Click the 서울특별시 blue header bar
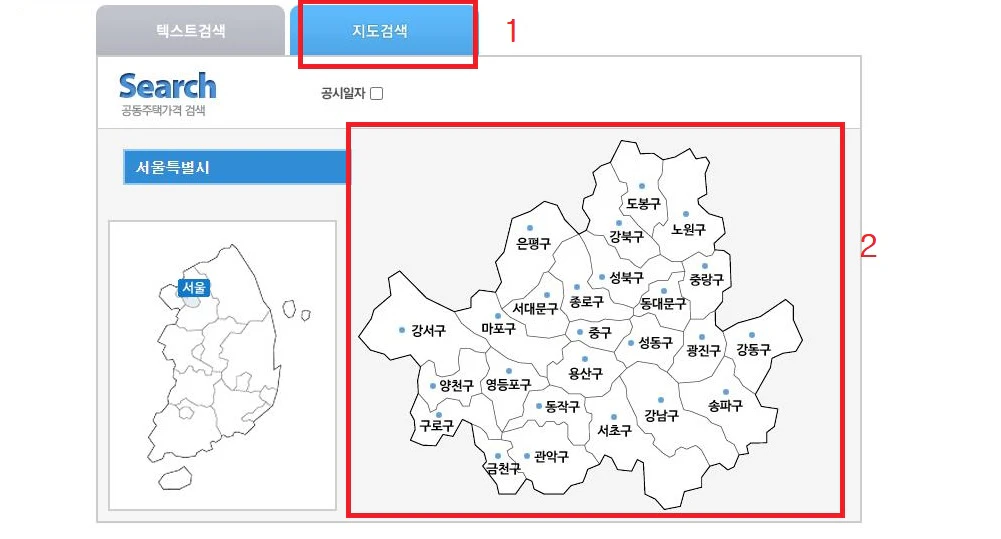This screenshot has width=1001, height=539. pos(235,167)
